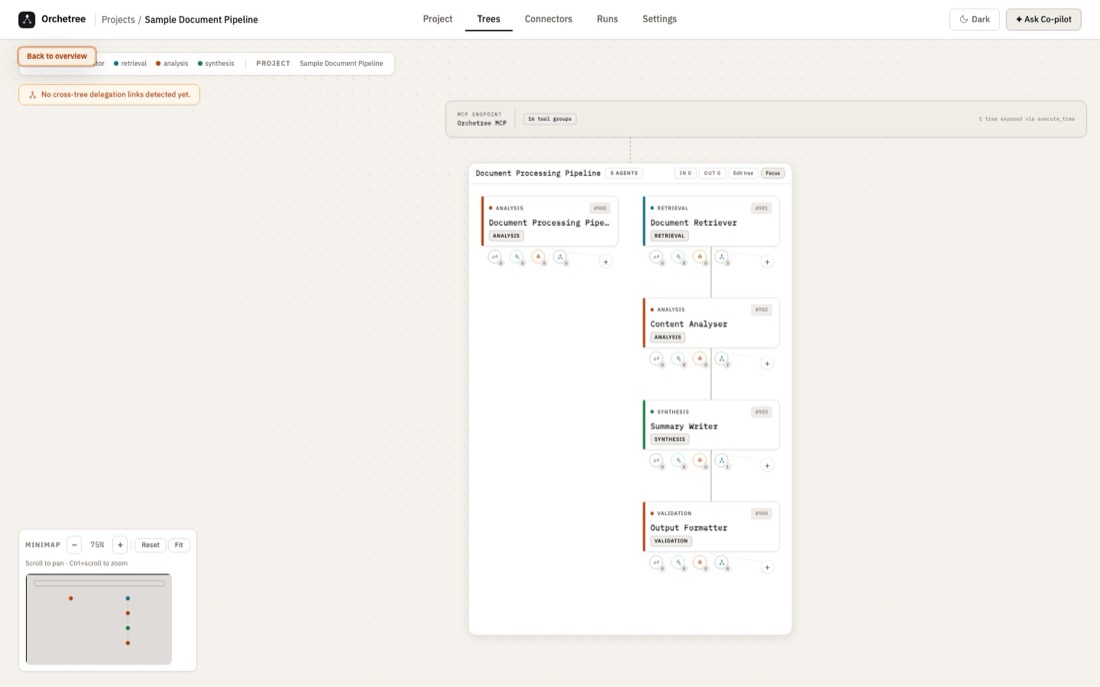Toggle Dark theme mode

click(x=974, y=19)
